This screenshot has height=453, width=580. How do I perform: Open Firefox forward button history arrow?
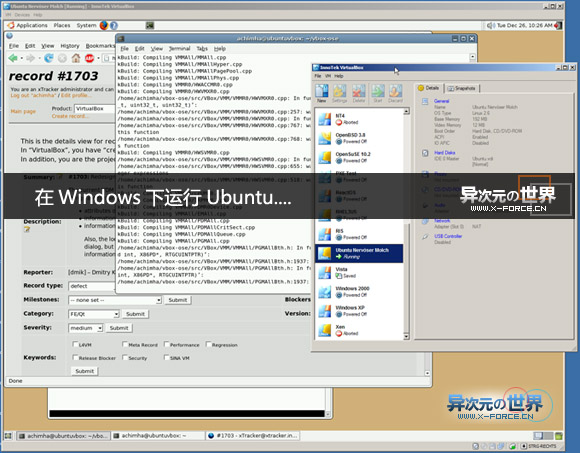(x=40, y=58)
